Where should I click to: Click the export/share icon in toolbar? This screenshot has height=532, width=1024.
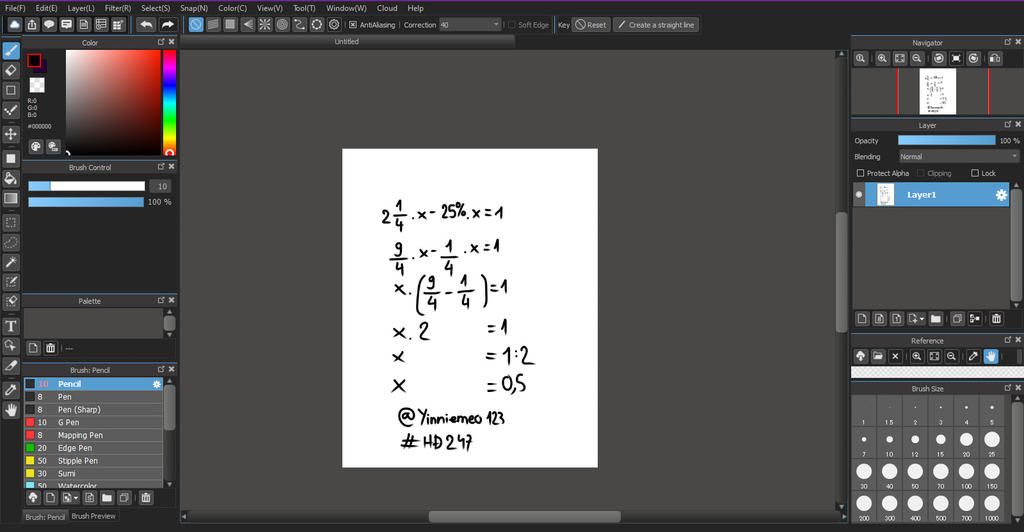click(x=32, y=25)
